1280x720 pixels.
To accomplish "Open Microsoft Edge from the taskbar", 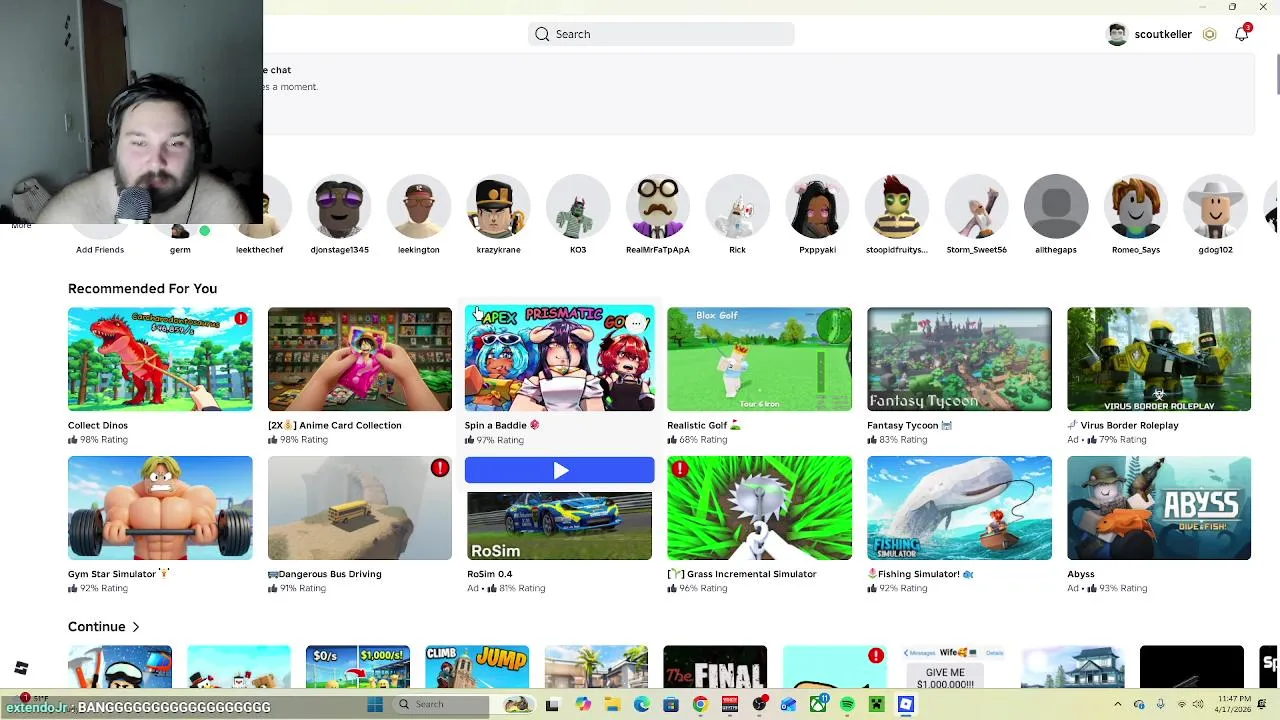I will click(641, 705).
